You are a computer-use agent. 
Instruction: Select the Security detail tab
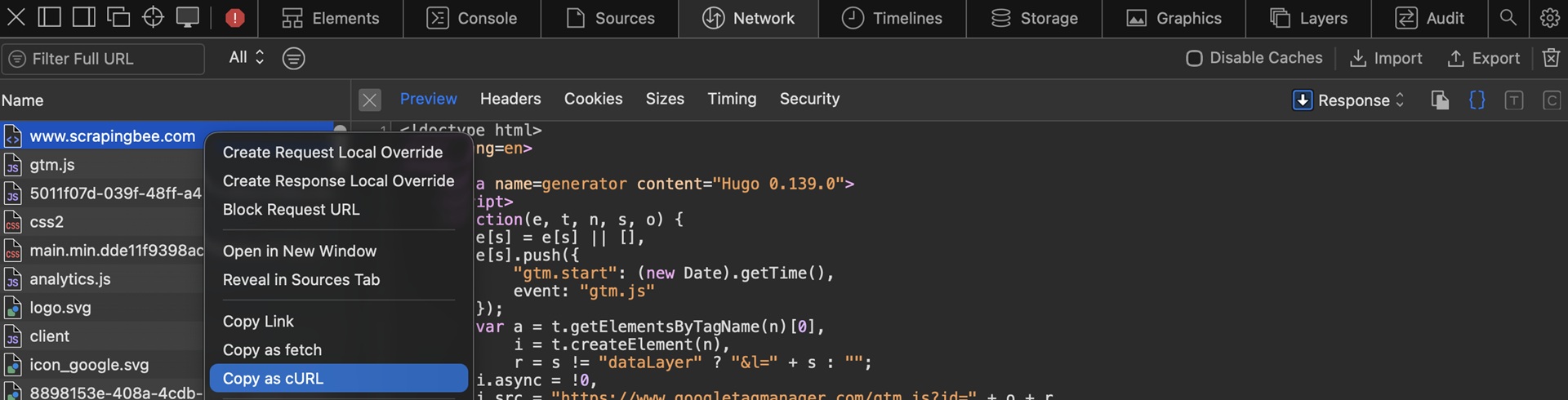(809, 99)
